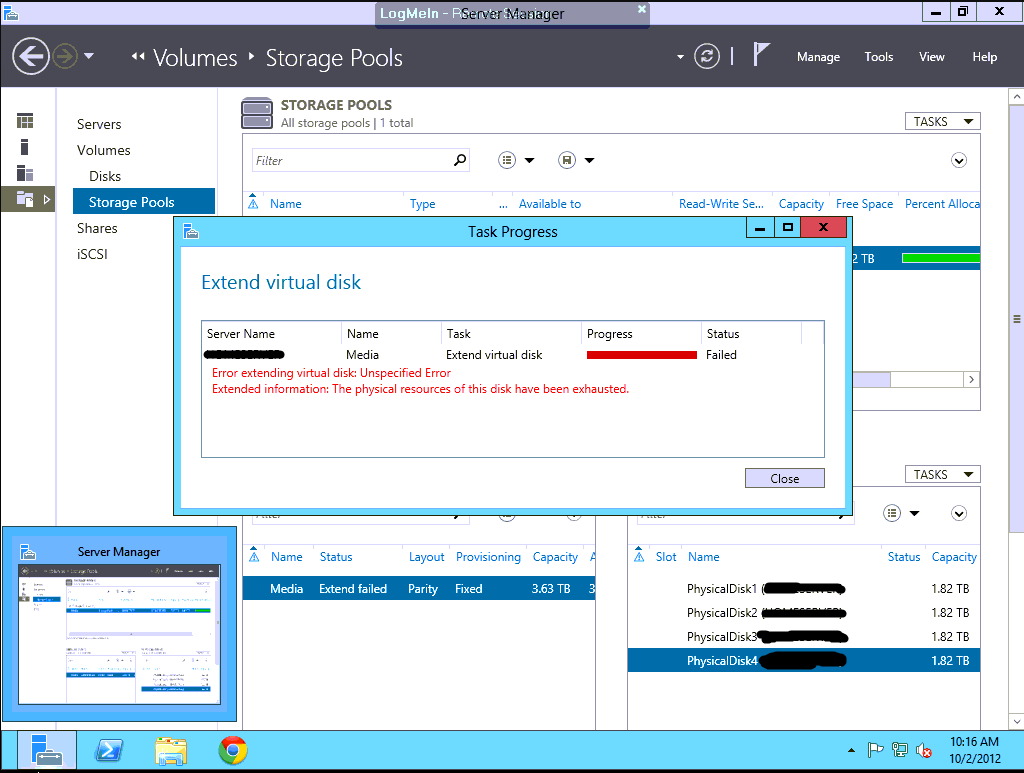Screen dimensions: 1024x773
Task: Open the TASKS menu for storage pools
Action: click(x=941, y=120)
